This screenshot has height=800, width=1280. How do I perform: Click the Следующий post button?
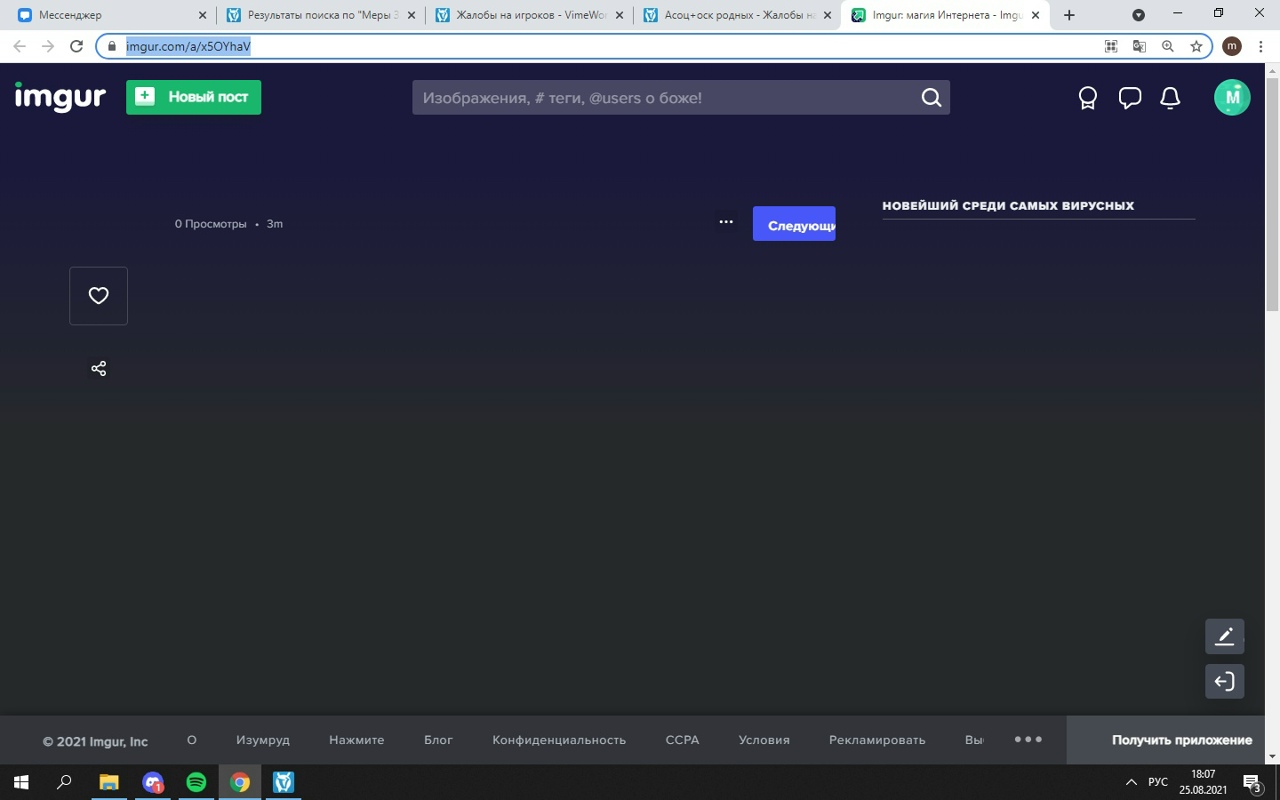794,224
